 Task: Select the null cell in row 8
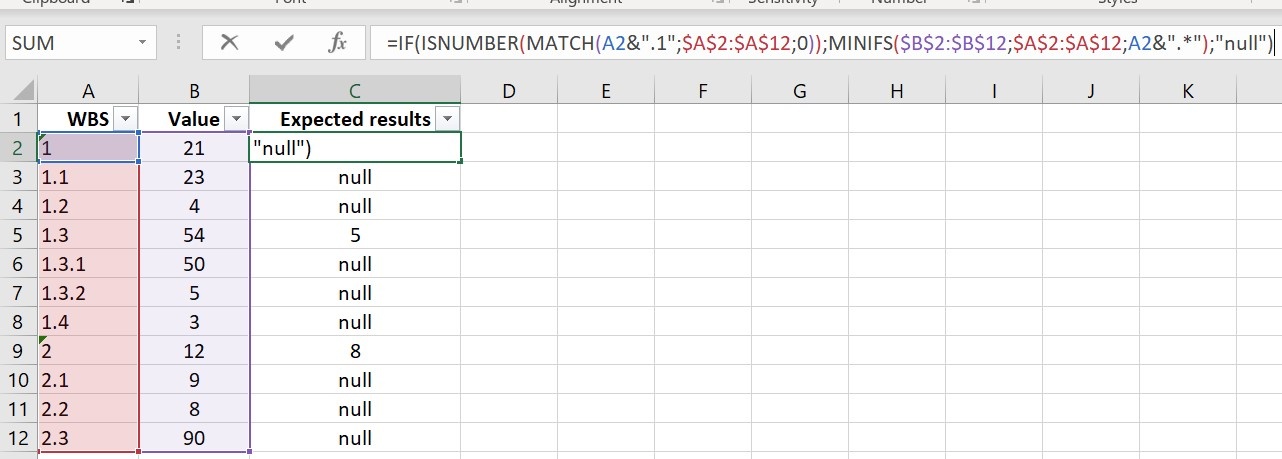[x=355, y=322]
